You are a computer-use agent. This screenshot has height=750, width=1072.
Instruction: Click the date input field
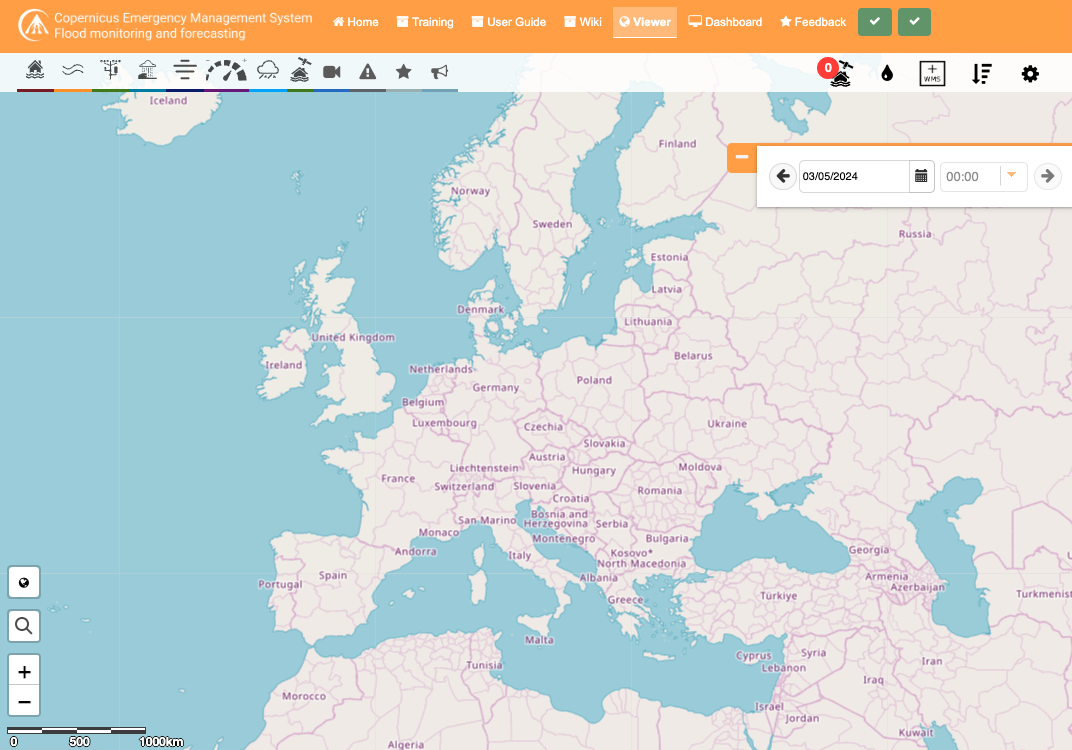853,176
